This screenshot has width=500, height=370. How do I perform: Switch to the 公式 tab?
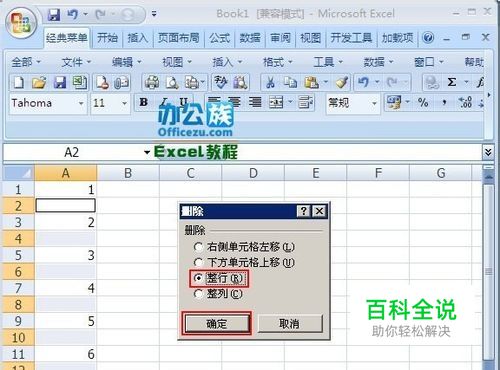[x=220, y=38]
